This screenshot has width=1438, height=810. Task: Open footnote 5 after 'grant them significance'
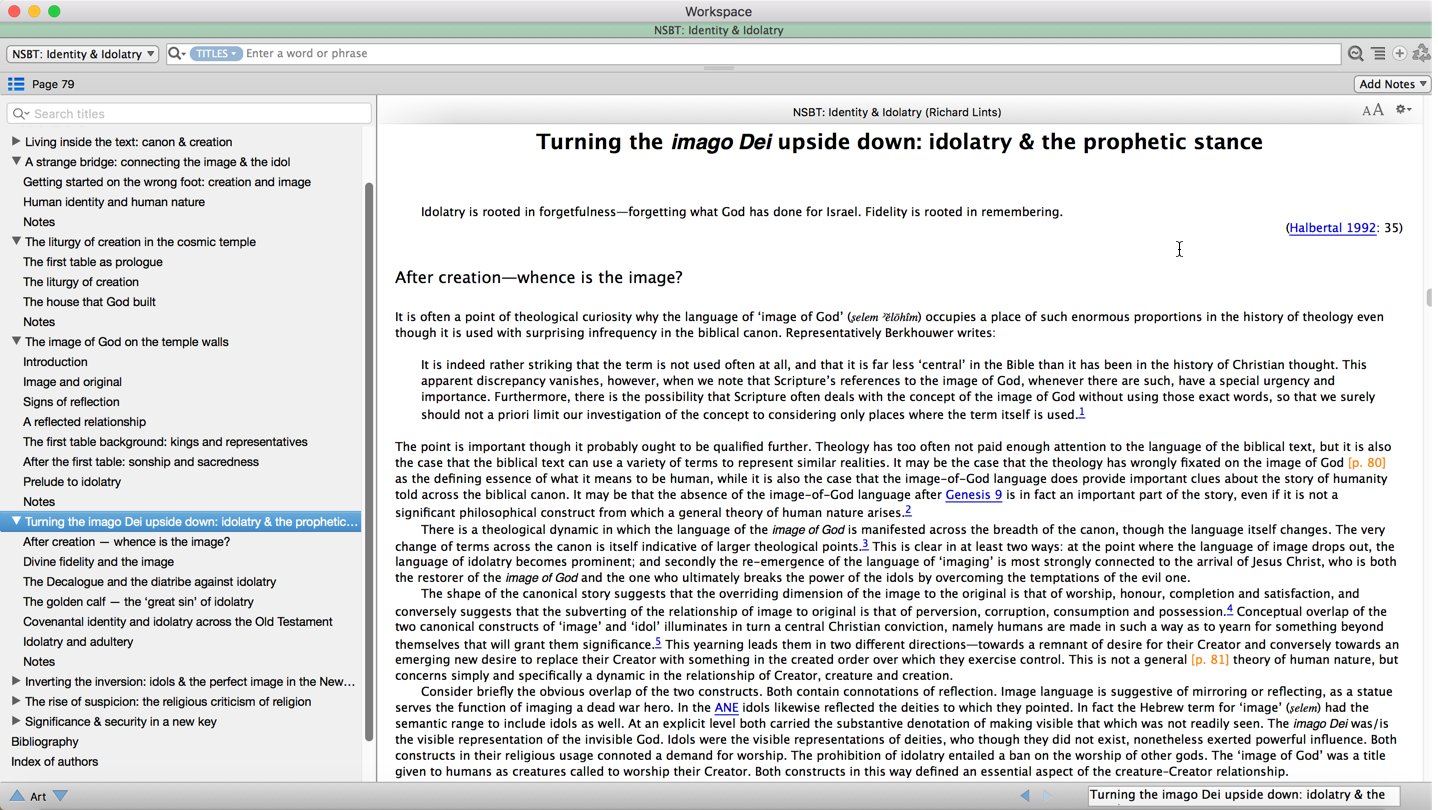(658, 642)
